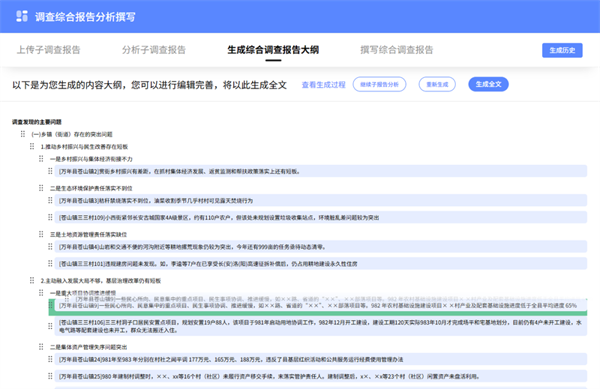Image resolution: width=600 pixels, height=389 pixels.
Task: Click drag handle beside (一)乡镇（街道）存在的突出问题
Action: (23, 134)
